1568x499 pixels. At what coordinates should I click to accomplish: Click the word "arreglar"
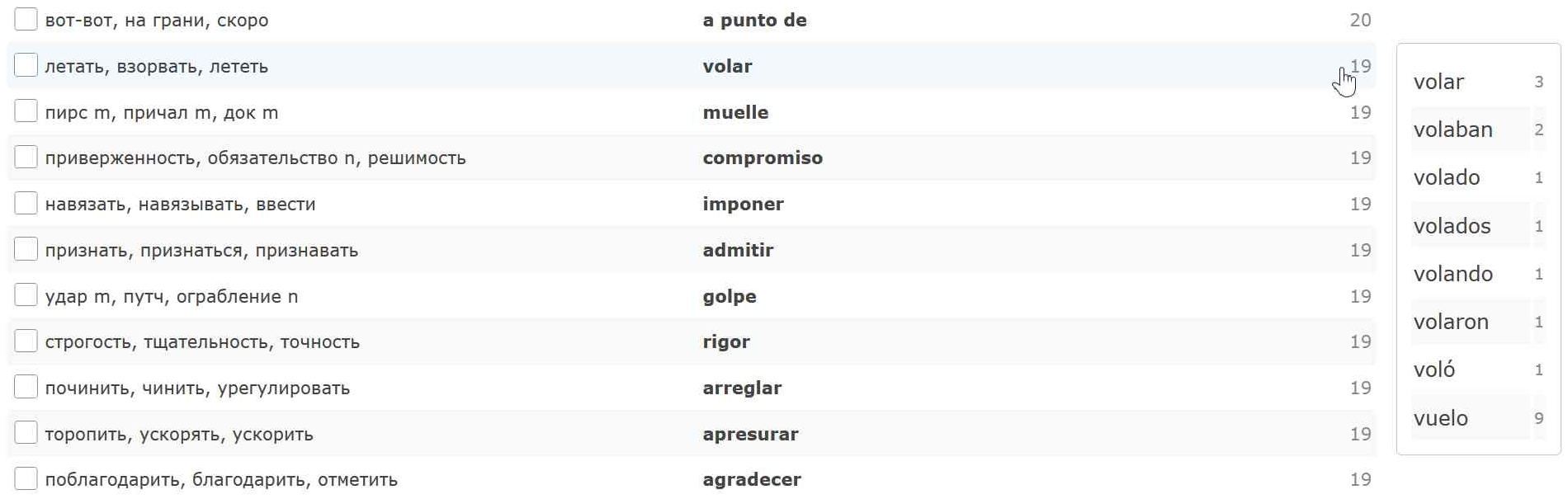pos(742,388)
